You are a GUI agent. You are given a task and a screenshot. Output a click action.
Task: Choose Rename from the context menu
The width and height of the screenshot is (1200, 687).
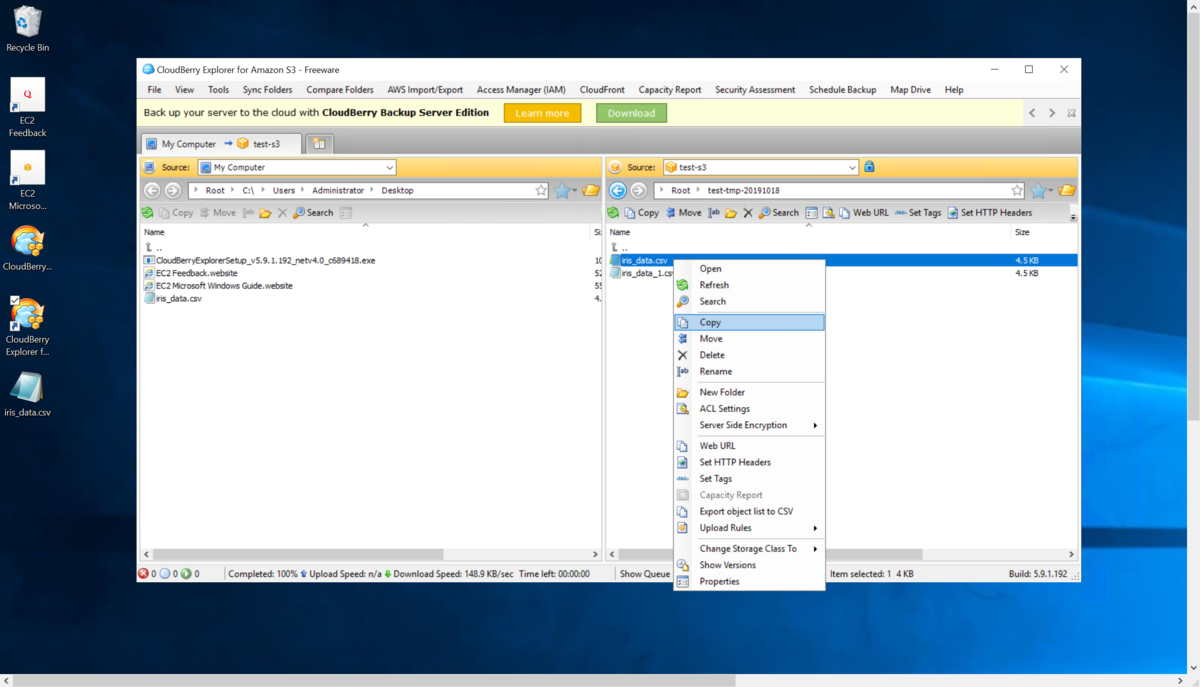(749, 371)
